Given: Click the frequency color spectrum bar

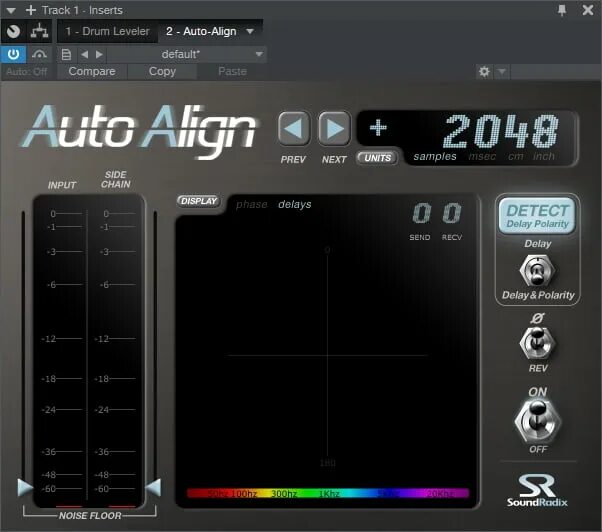Looking at the screenshot, I should 328,493.
